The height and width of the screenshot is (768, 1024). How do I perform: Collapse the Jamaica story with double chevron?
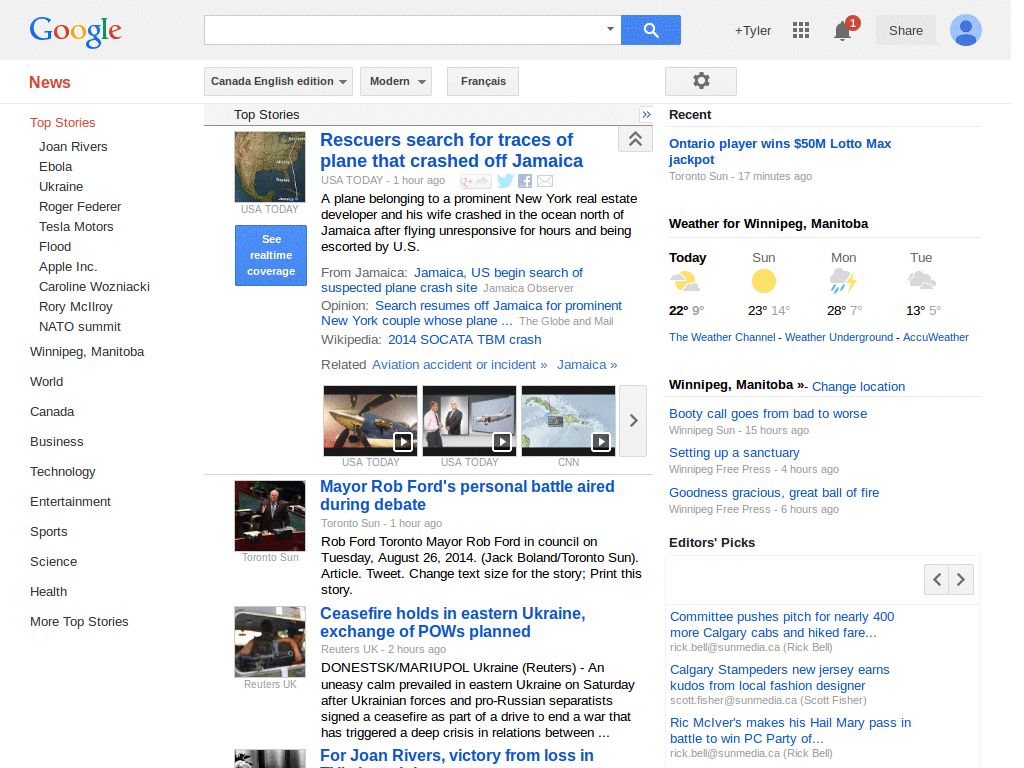[x=635, y=138]
